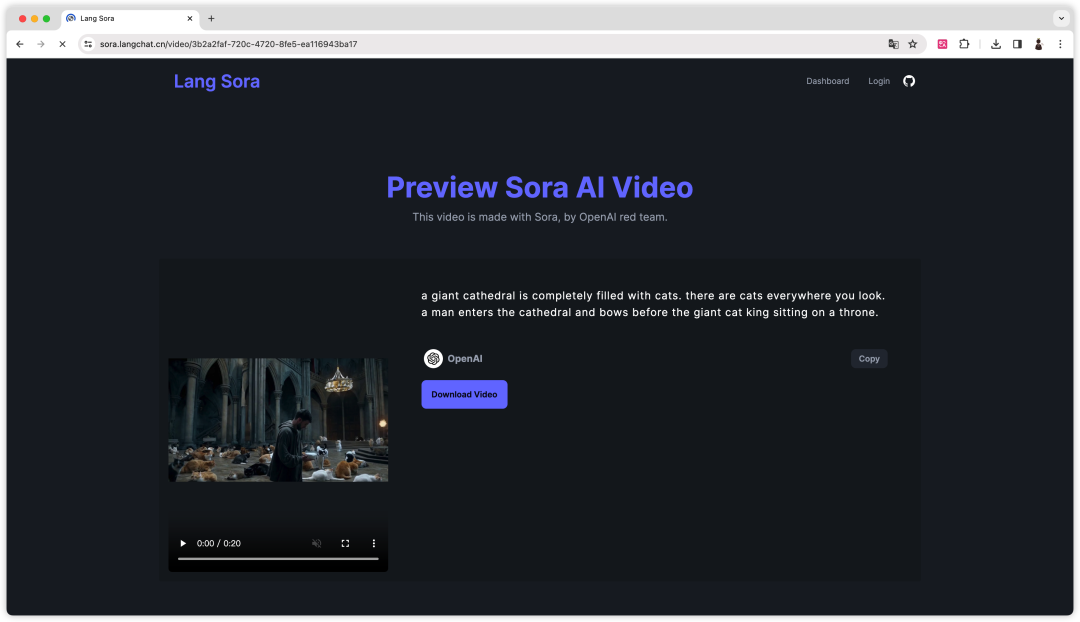This screenshot has height=622, width=1080.
Task: Unmute the video audio
Action: point(316,543)
